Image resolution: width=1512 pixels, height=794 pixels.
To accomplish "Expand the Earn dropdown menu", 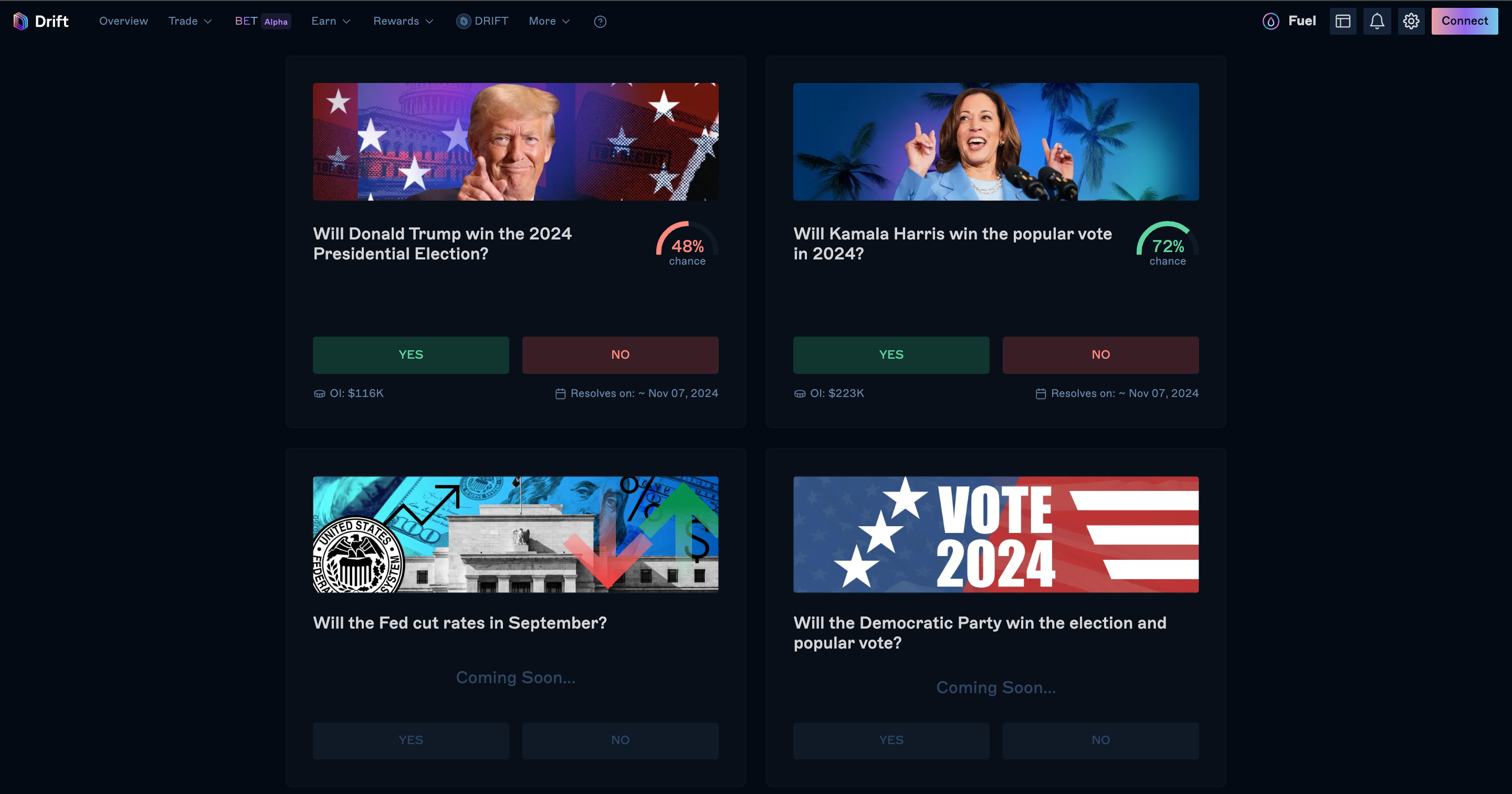I will pos(331,21).
